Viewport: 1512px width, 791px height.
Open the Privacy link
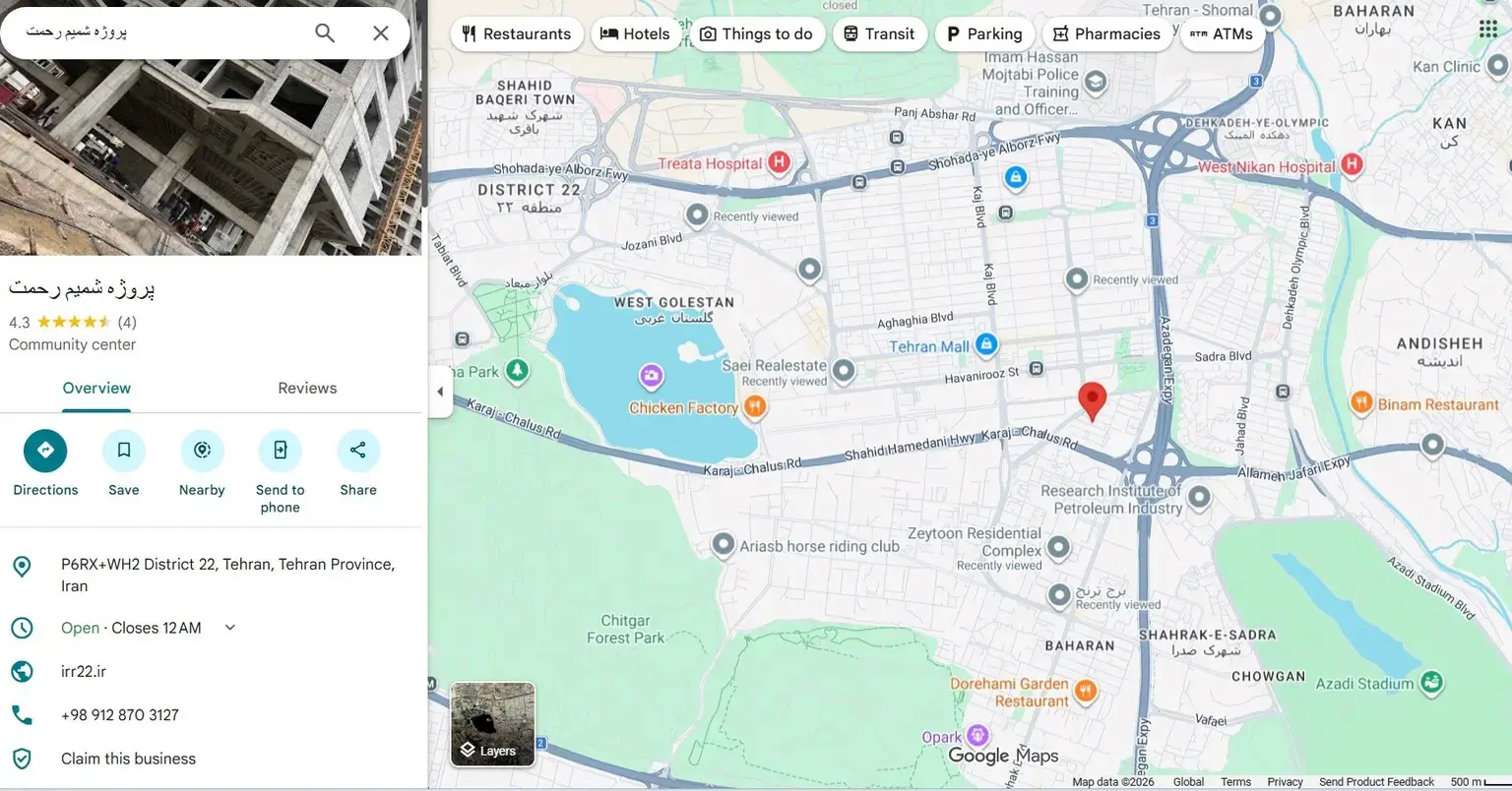click(1285, 782)
